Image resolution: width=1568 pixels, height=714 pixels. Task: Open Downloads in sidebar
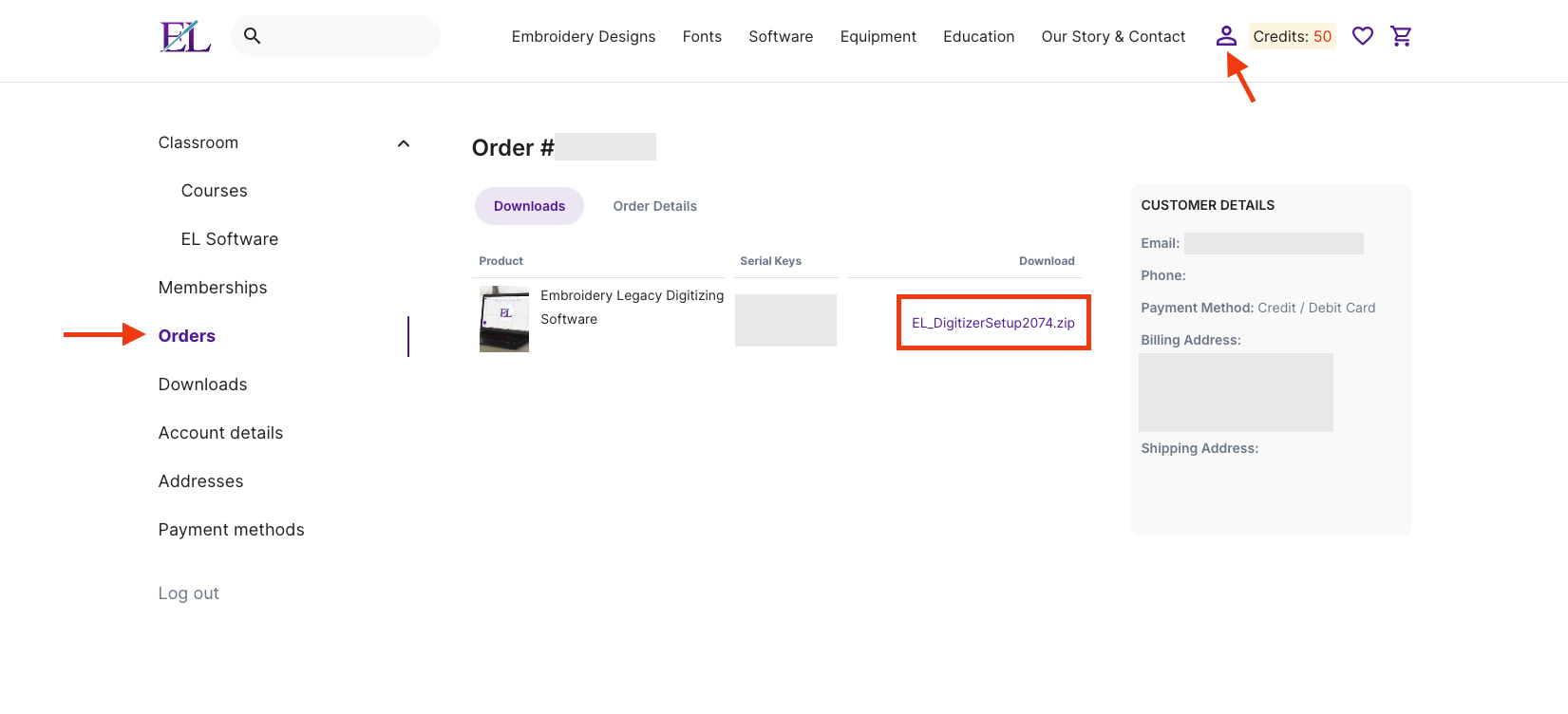pos(203,385)
